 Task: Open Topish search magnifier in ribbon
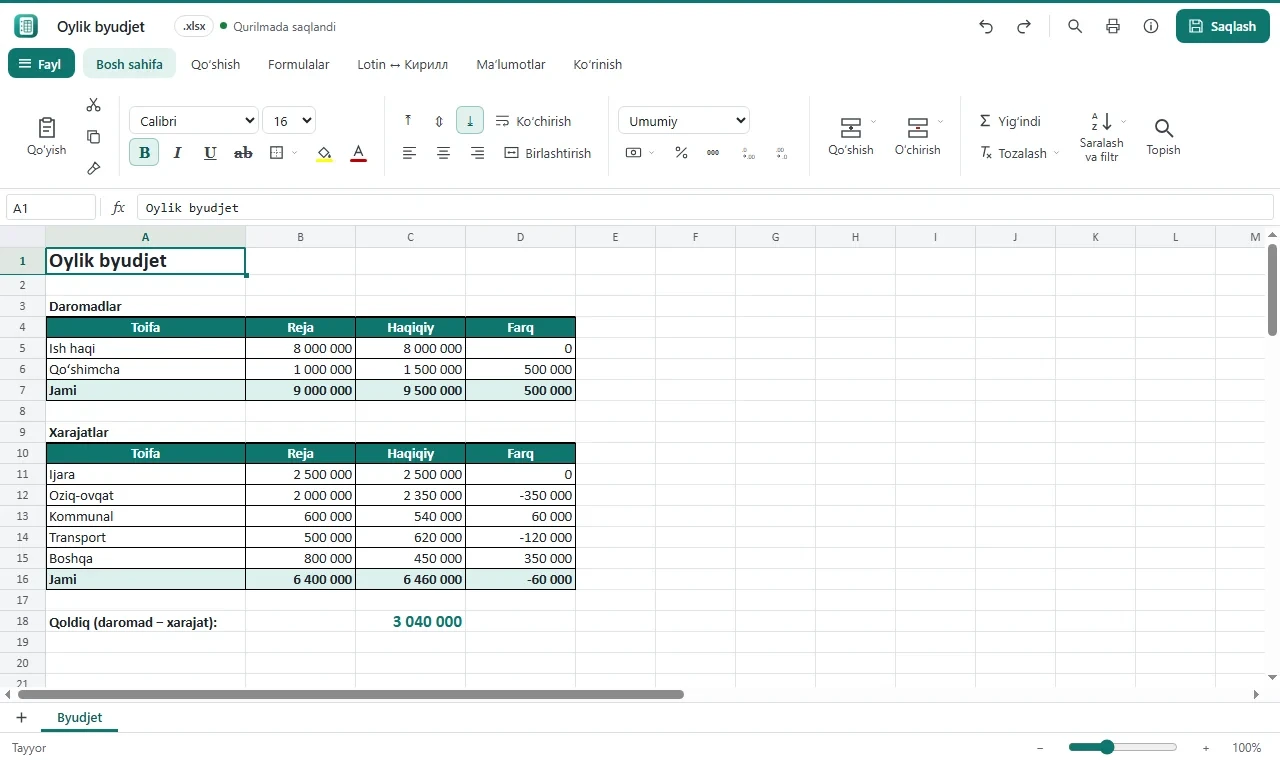1163,137
